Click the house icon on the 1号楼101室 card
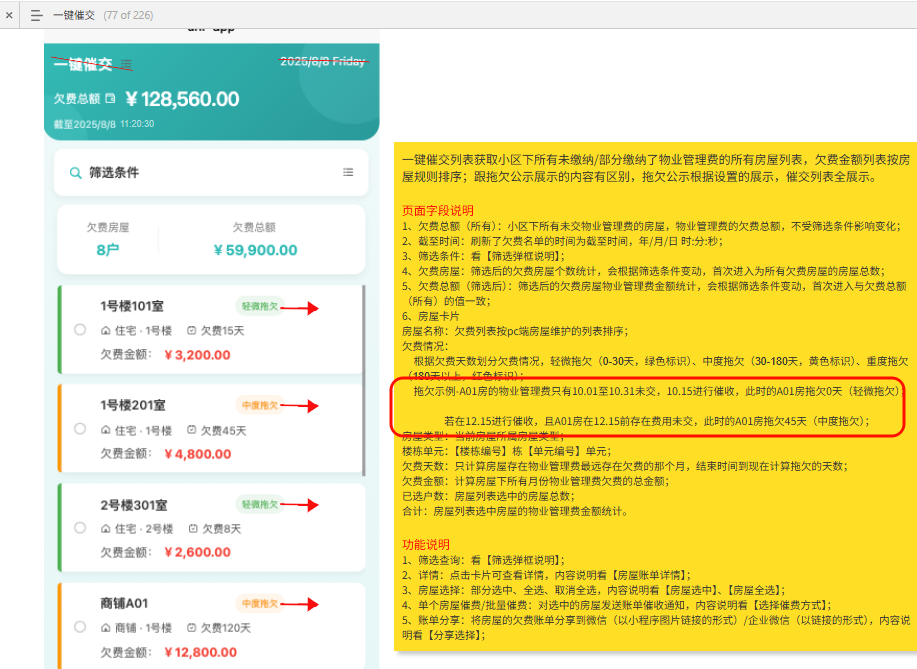Viewport: 917px width, 669px height. (106, 330)
